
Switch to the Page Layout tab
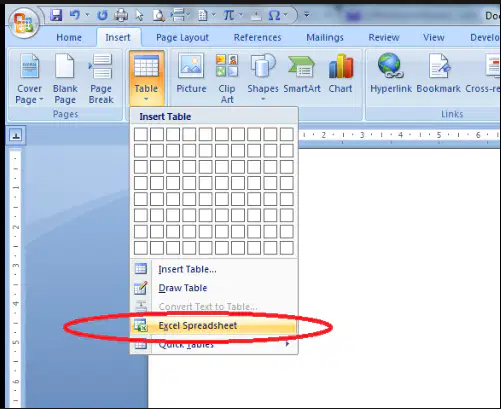[182, 38]
